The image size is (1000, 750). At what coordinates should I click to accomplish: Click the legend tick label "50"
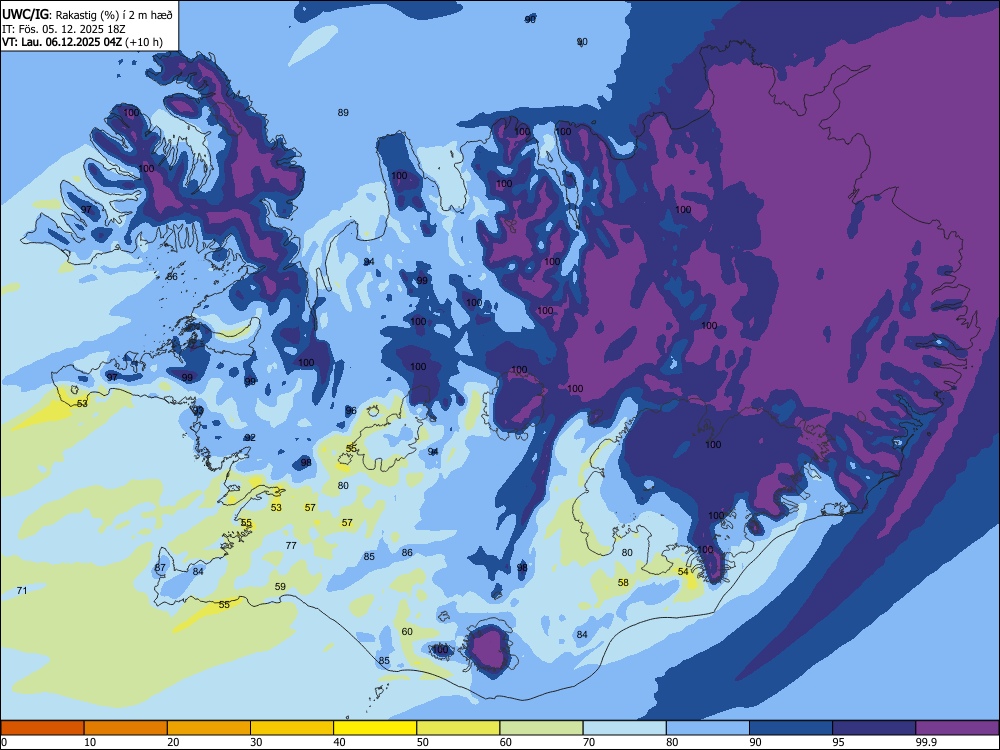[422, 742]
